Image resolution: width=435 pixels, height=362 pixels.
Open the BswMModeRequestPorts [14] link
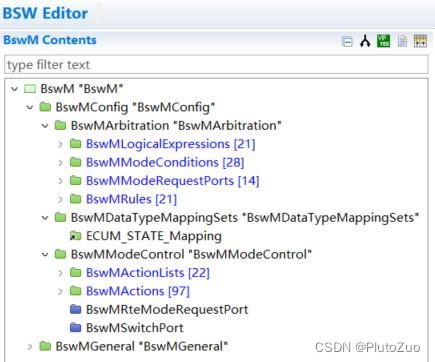coord(173,181)
